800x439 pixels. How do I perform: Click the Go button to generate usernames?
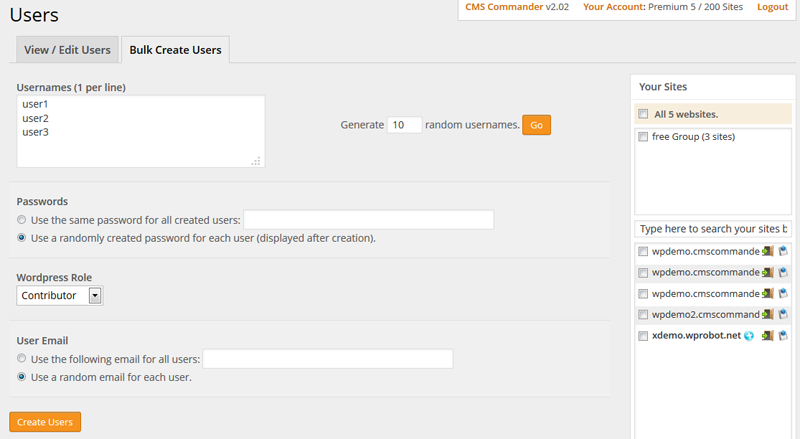click(536, 125)
